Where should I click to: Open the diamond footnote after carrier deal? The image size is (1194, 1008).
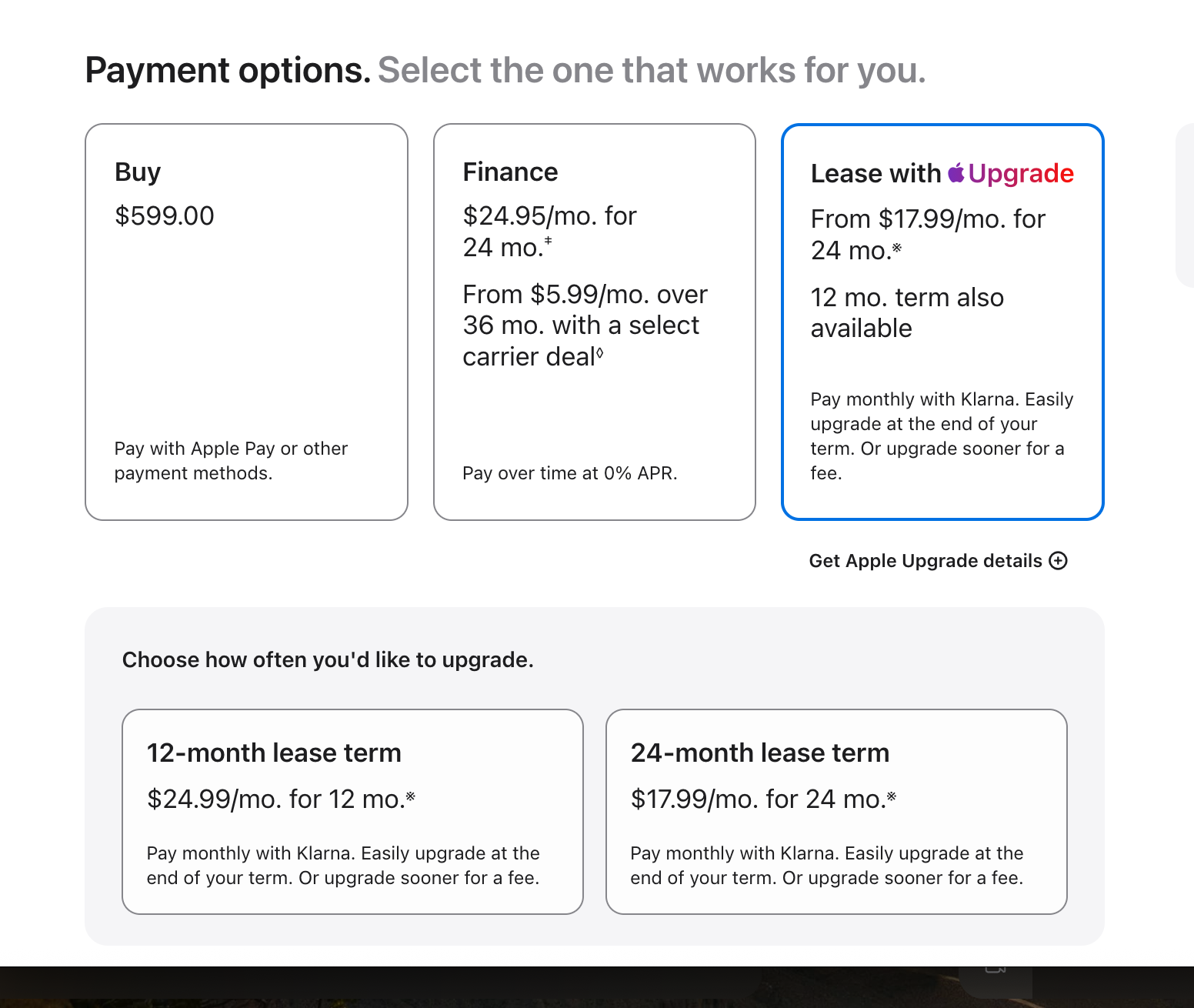click(x=600, y=353)
